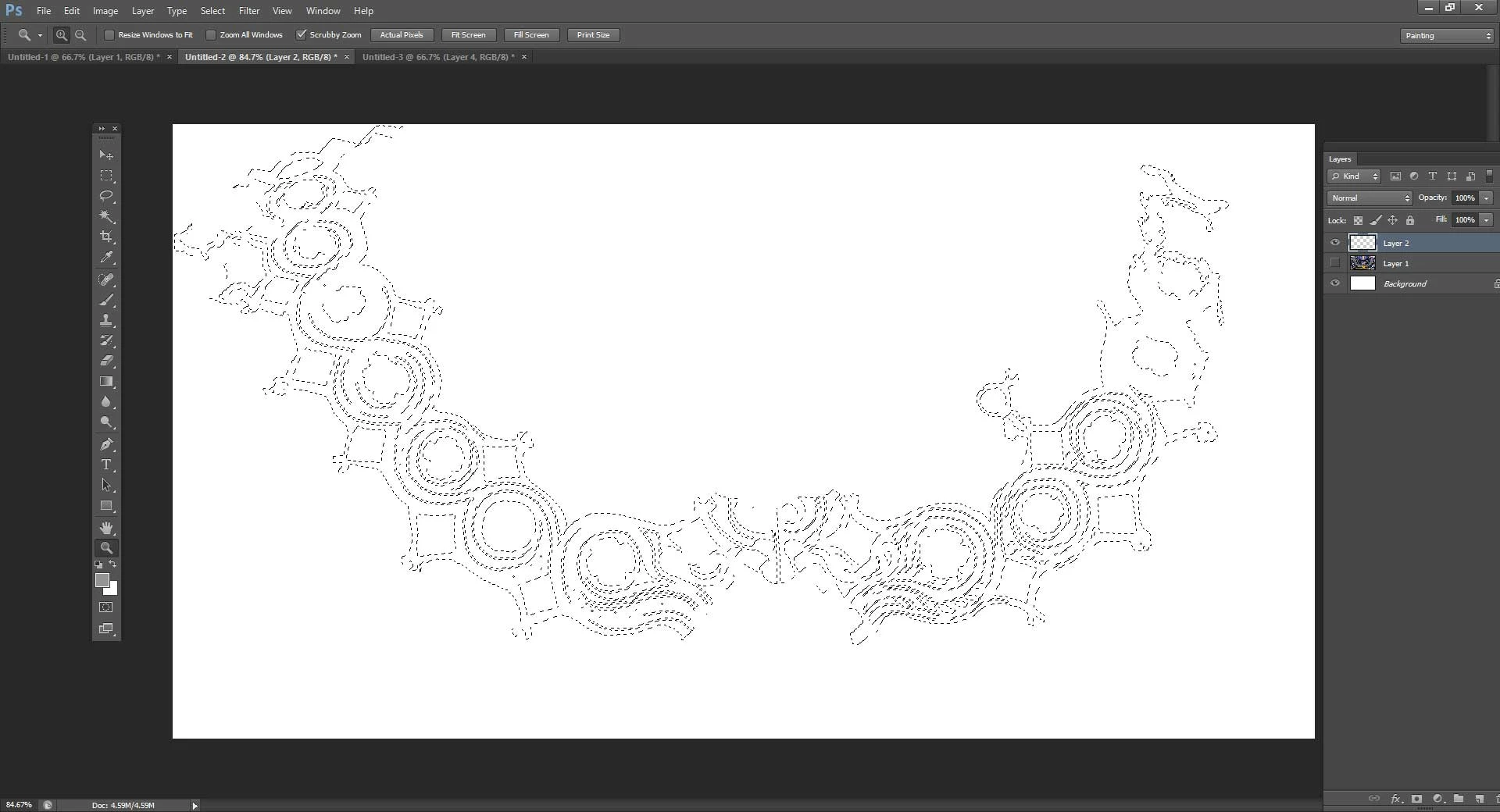
Task: Uncheck the Scrubby Zoom checkbox
Action: [x=301, y=35]
